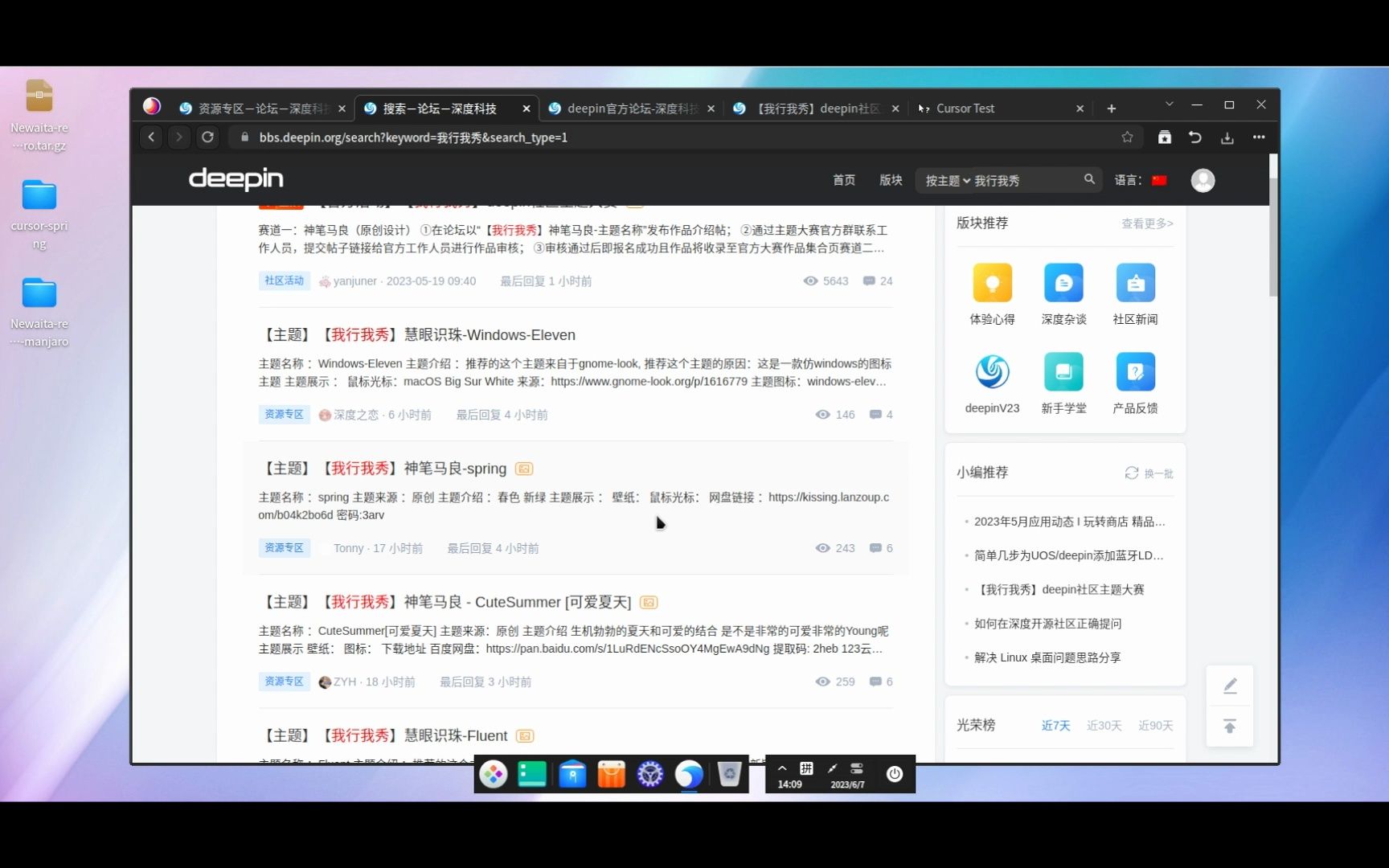
Task: Open the downloads icon in browser toolbar
Action: coord(1227,137)
